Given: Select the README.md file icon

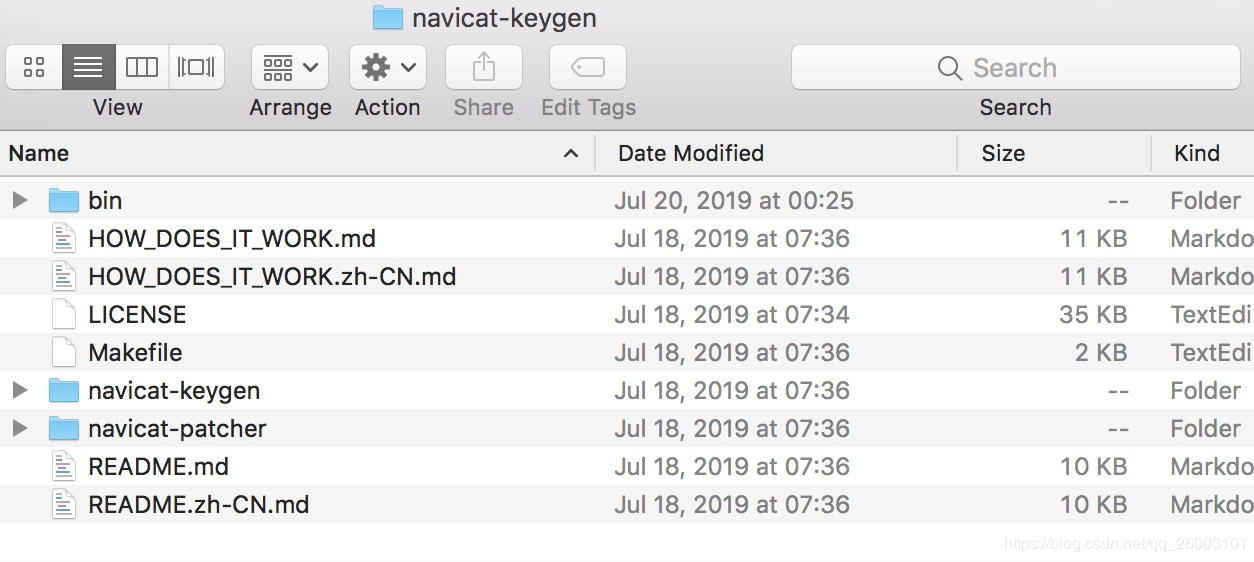Looking at the screenshot, I should (64, 466).
